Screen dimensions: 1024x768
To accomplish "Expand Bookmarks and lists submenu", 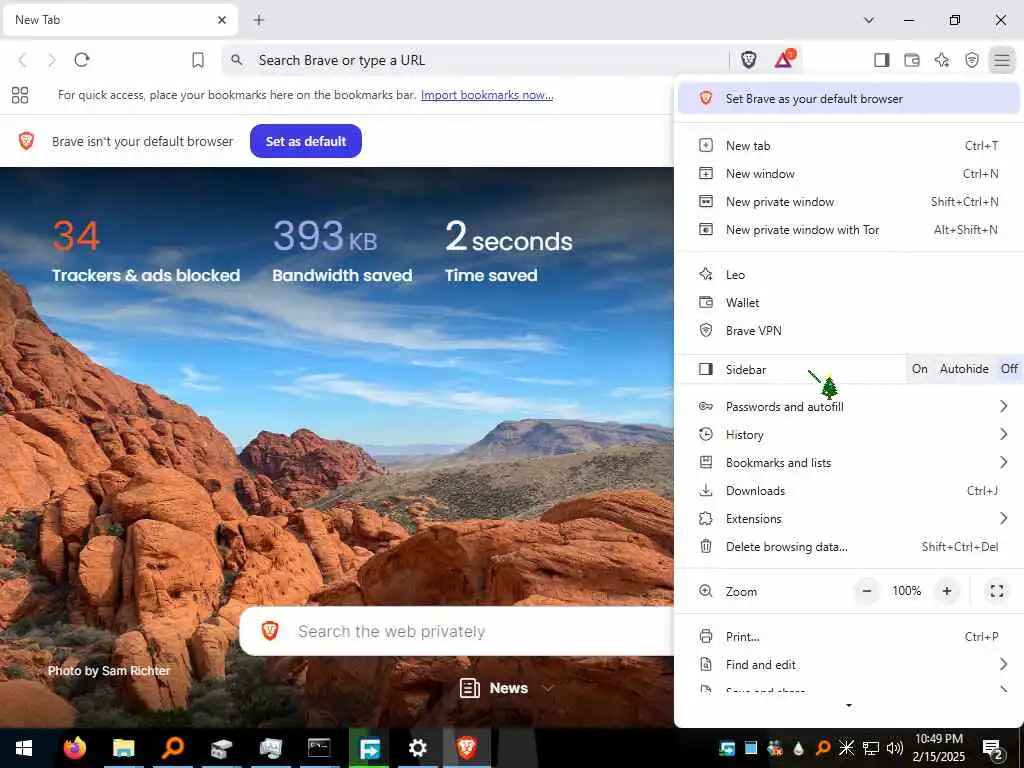I will [849, 462].
